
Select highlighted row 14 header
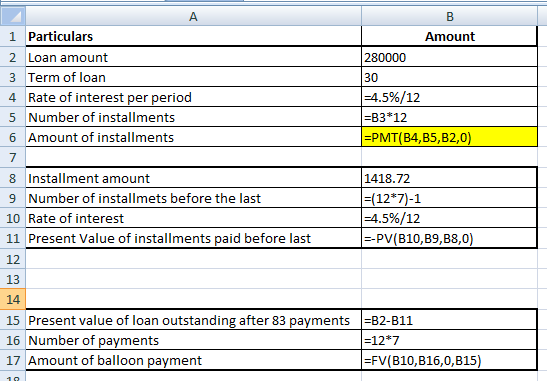tap(13, 299)
